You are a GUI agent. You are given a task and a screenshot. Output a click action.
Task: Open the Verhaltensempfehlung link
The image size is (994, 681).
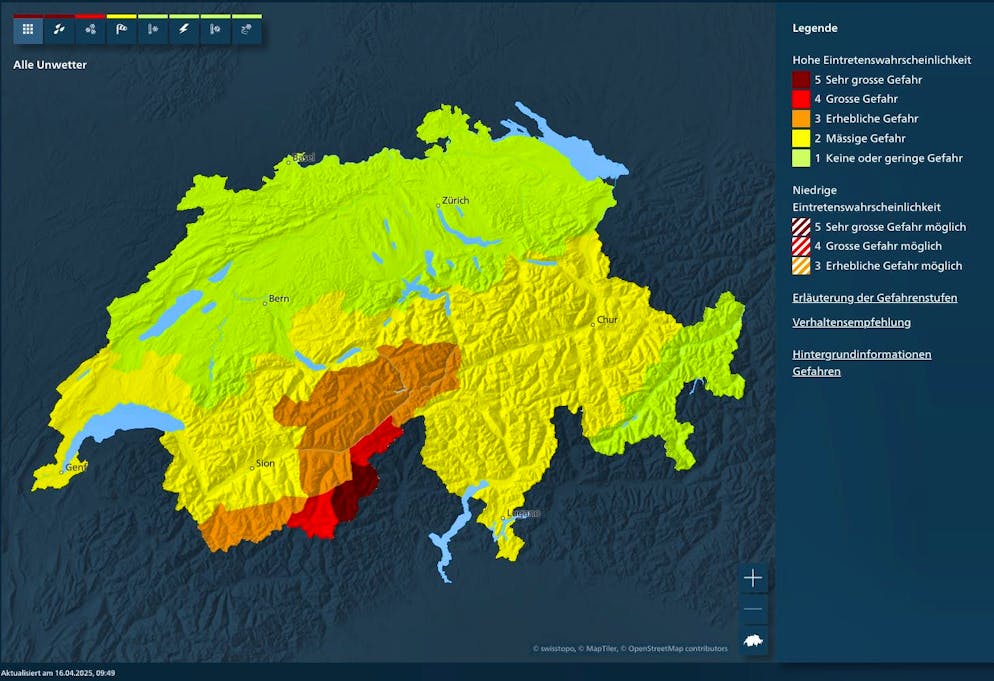[x=851, y=322]
